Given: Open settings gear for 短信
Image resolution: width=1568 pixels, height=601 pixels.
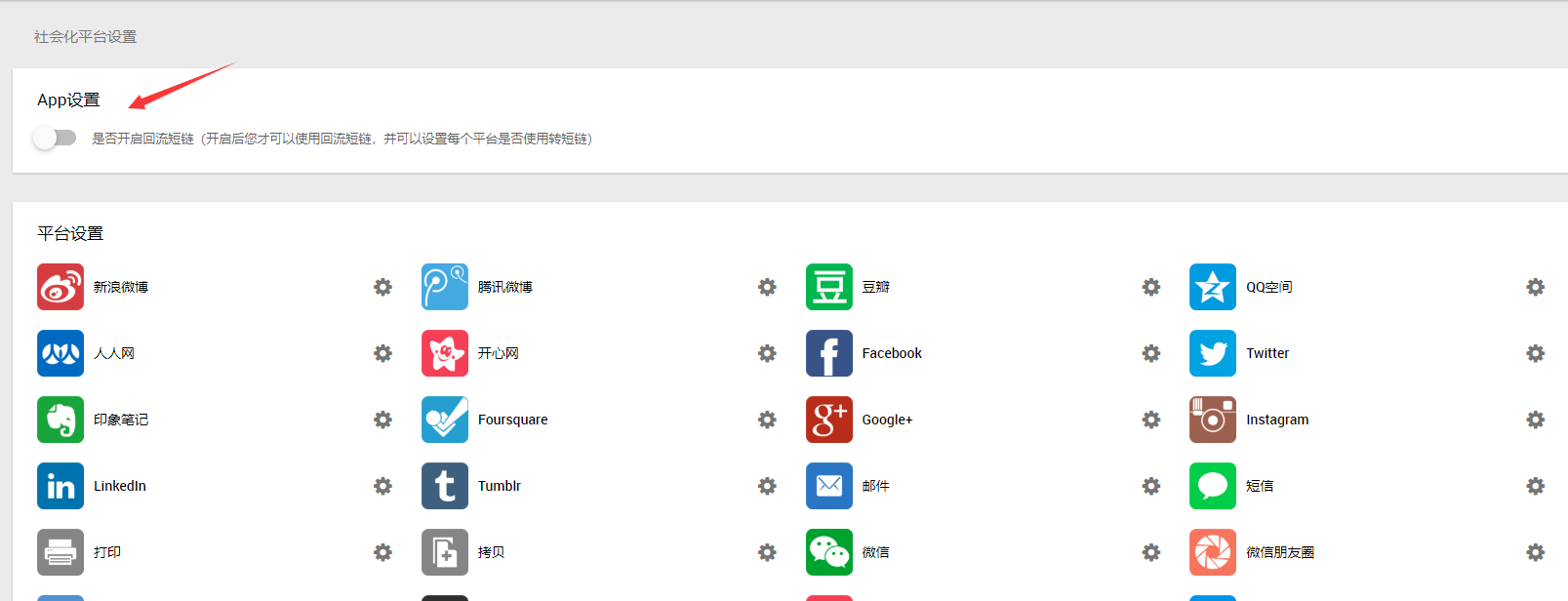Looking at the screenshot, I should 1535,486.
